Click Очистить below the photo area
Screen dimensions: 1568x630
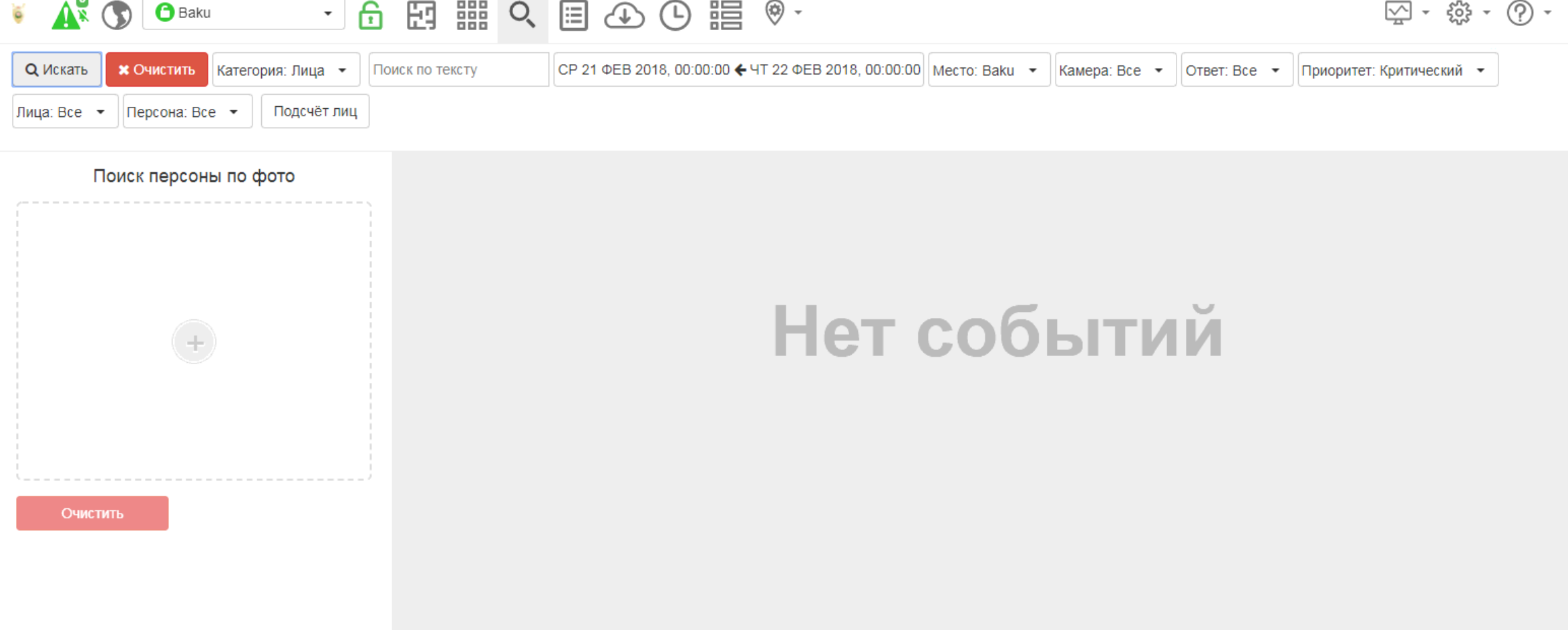click(92, 513)
